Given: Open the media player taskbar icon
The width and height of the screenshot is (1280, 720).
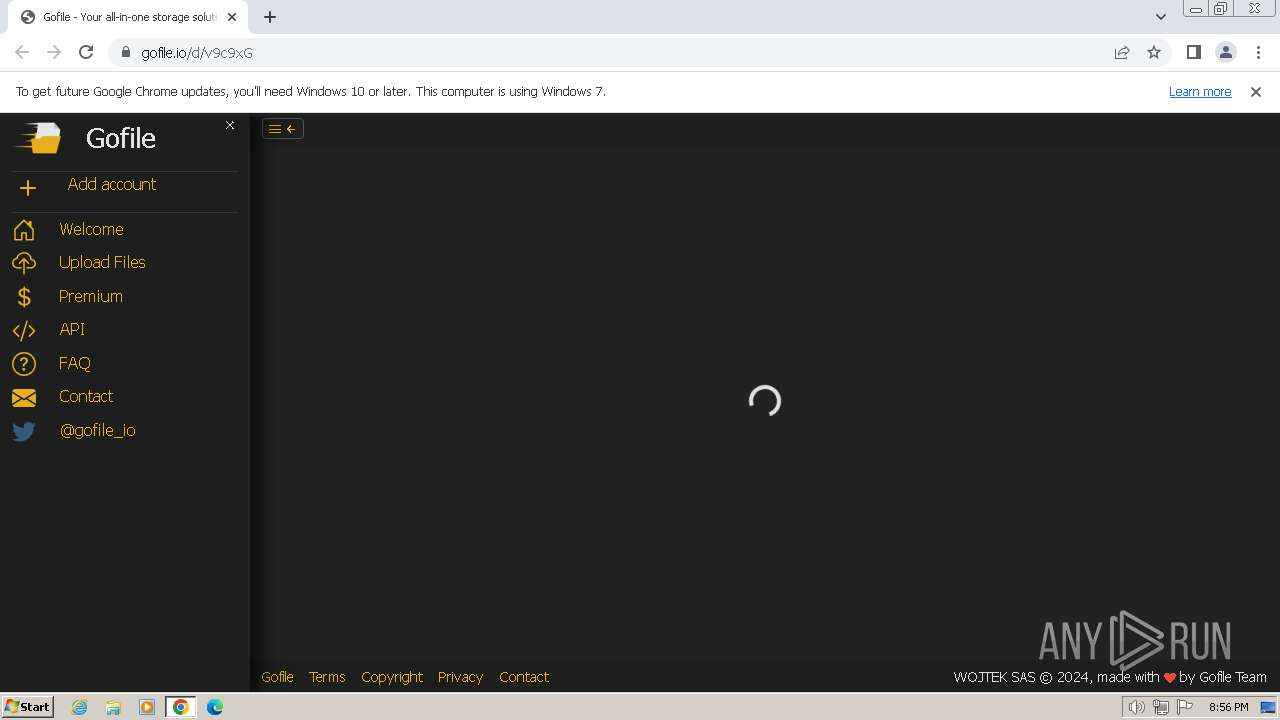Looking at the screenshot, I should coord(147,707).
